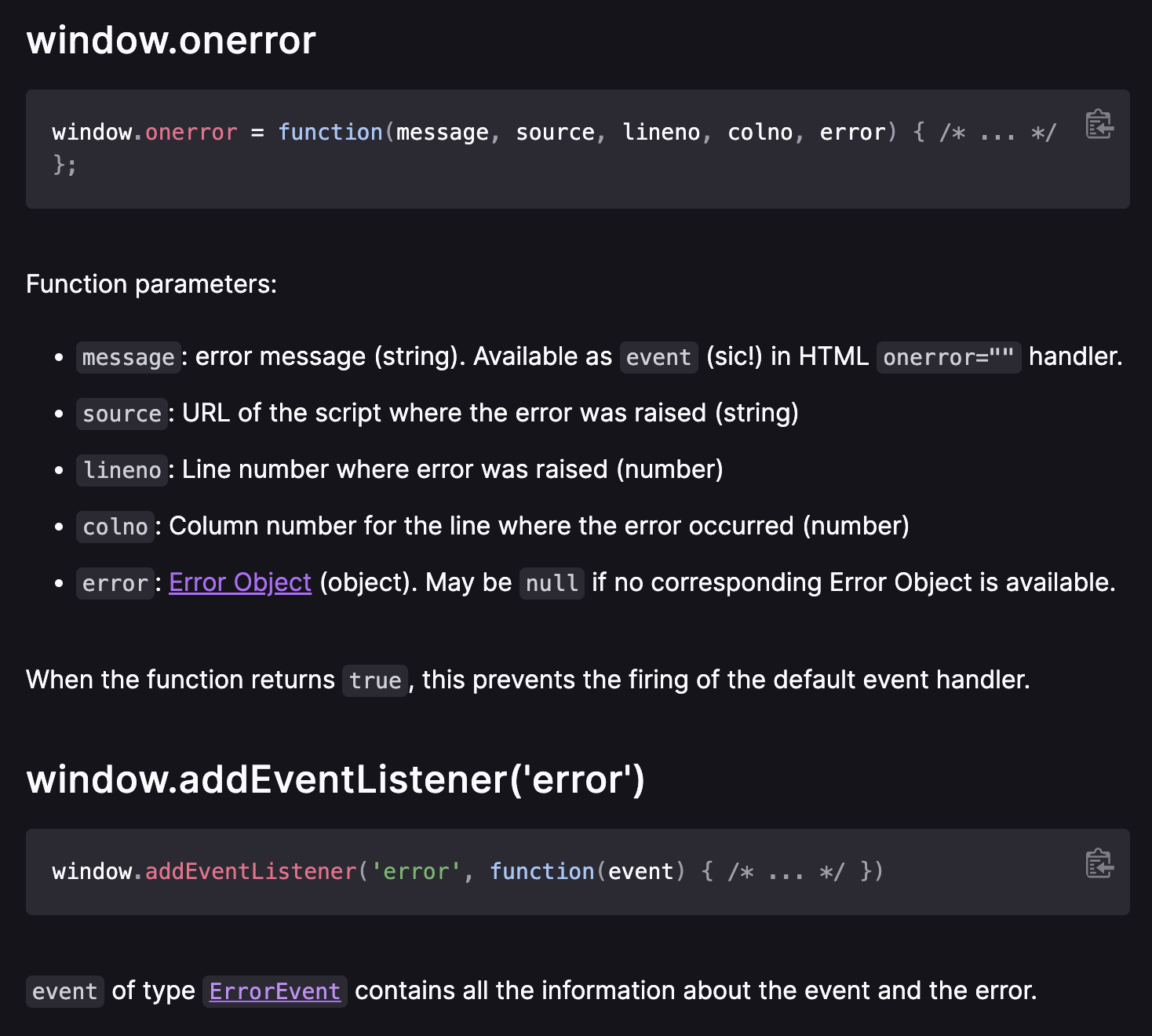Click addEventListener method in second code block

pyautogui.click(x=251, y=871)
